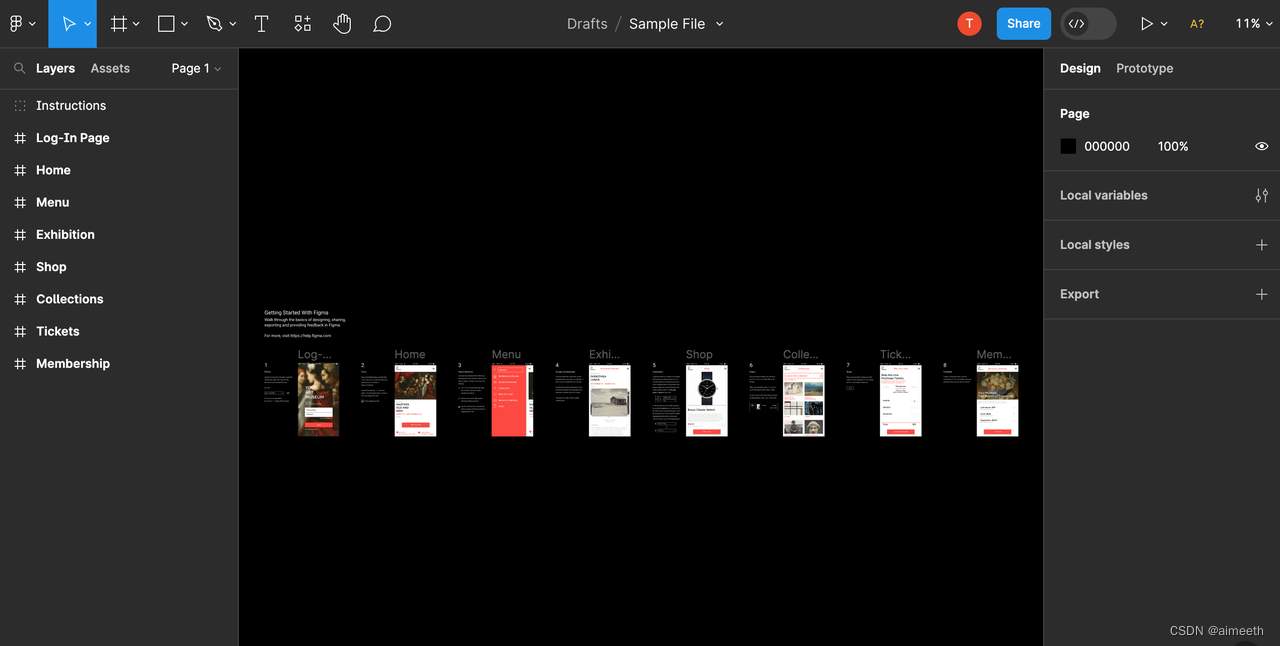Screen dimensions: 1280x646
Task: Open the Figma main menu icon
Action: pos(17,23)
